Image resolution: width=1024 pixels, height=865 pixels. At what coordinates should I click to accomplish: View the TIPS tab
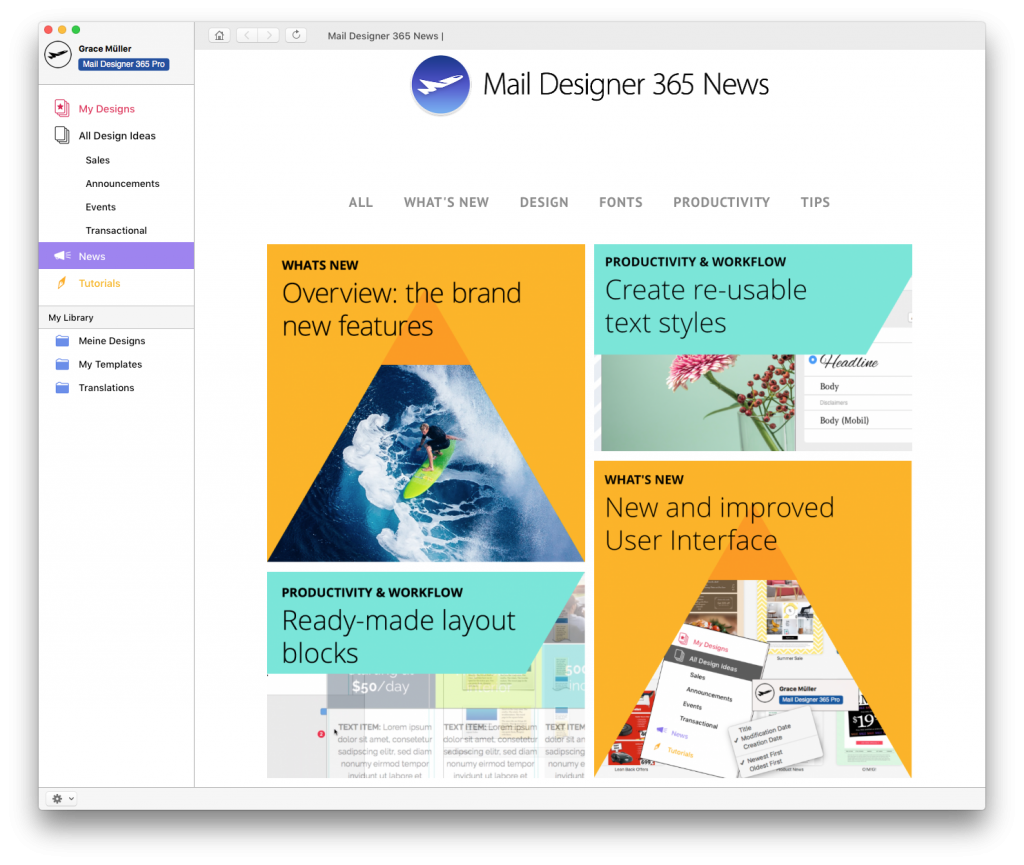(x=815, y=202)
